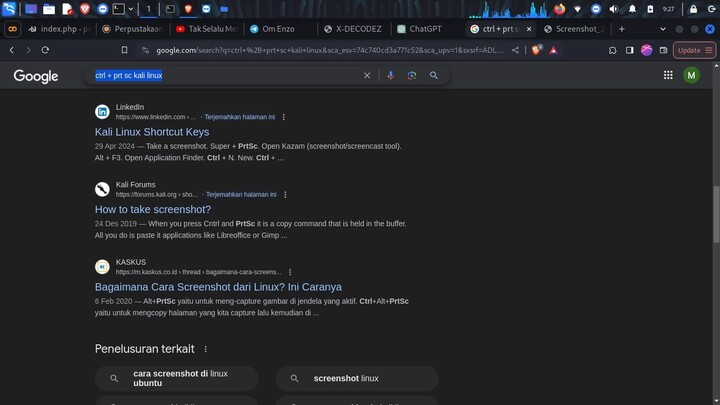The height and width of the screenshot is (405, 720).
Task: Close the ctrl + prt sc tab
Action: pos(529,29)
